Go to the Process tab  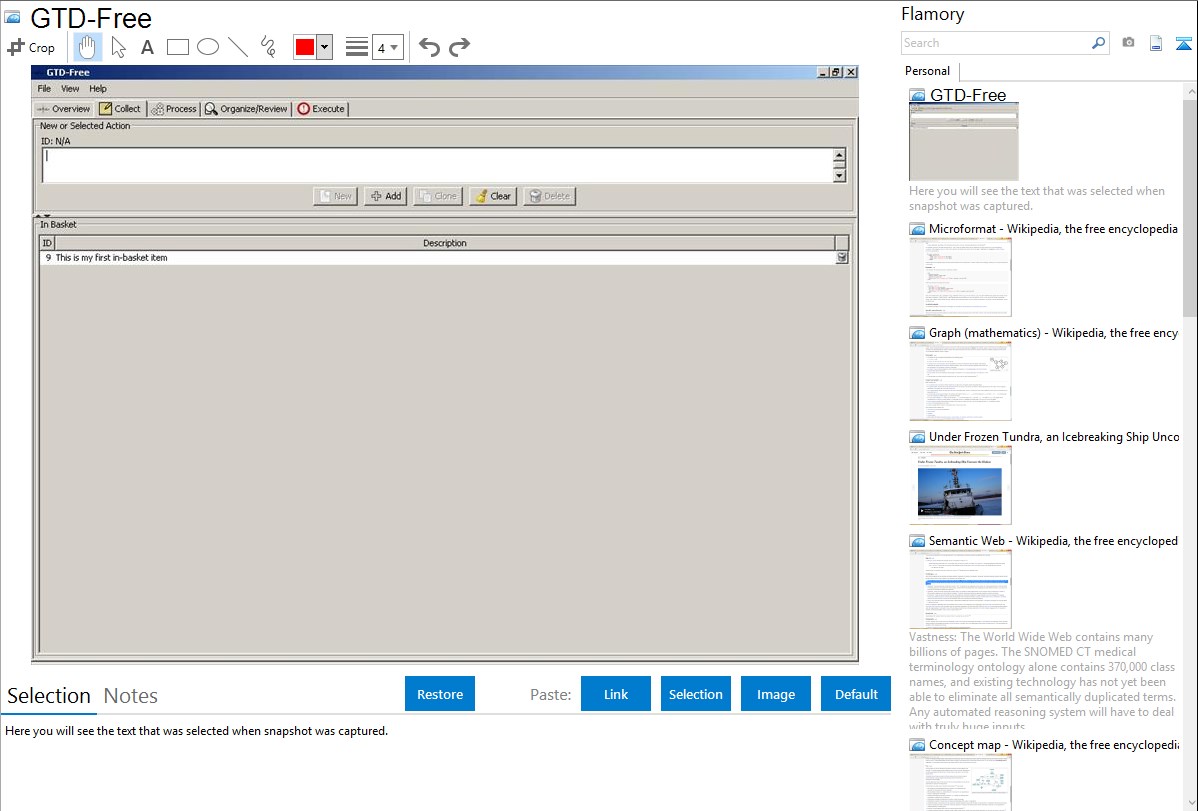173,109
